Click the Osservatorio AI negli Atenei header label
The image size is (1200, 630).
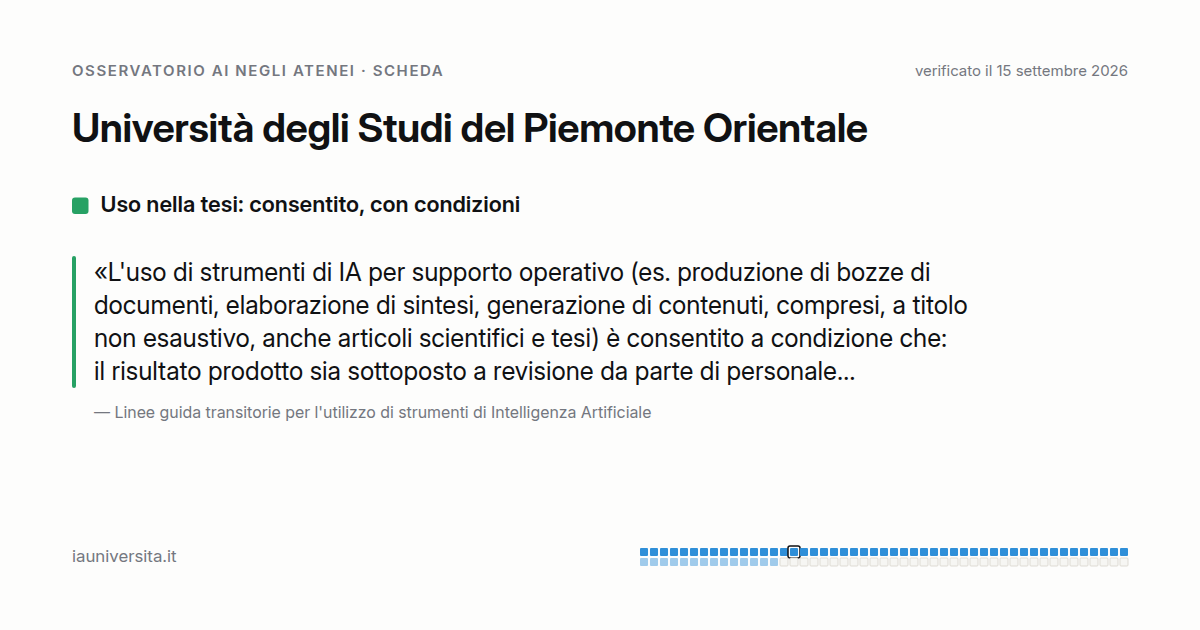(213, 71)
